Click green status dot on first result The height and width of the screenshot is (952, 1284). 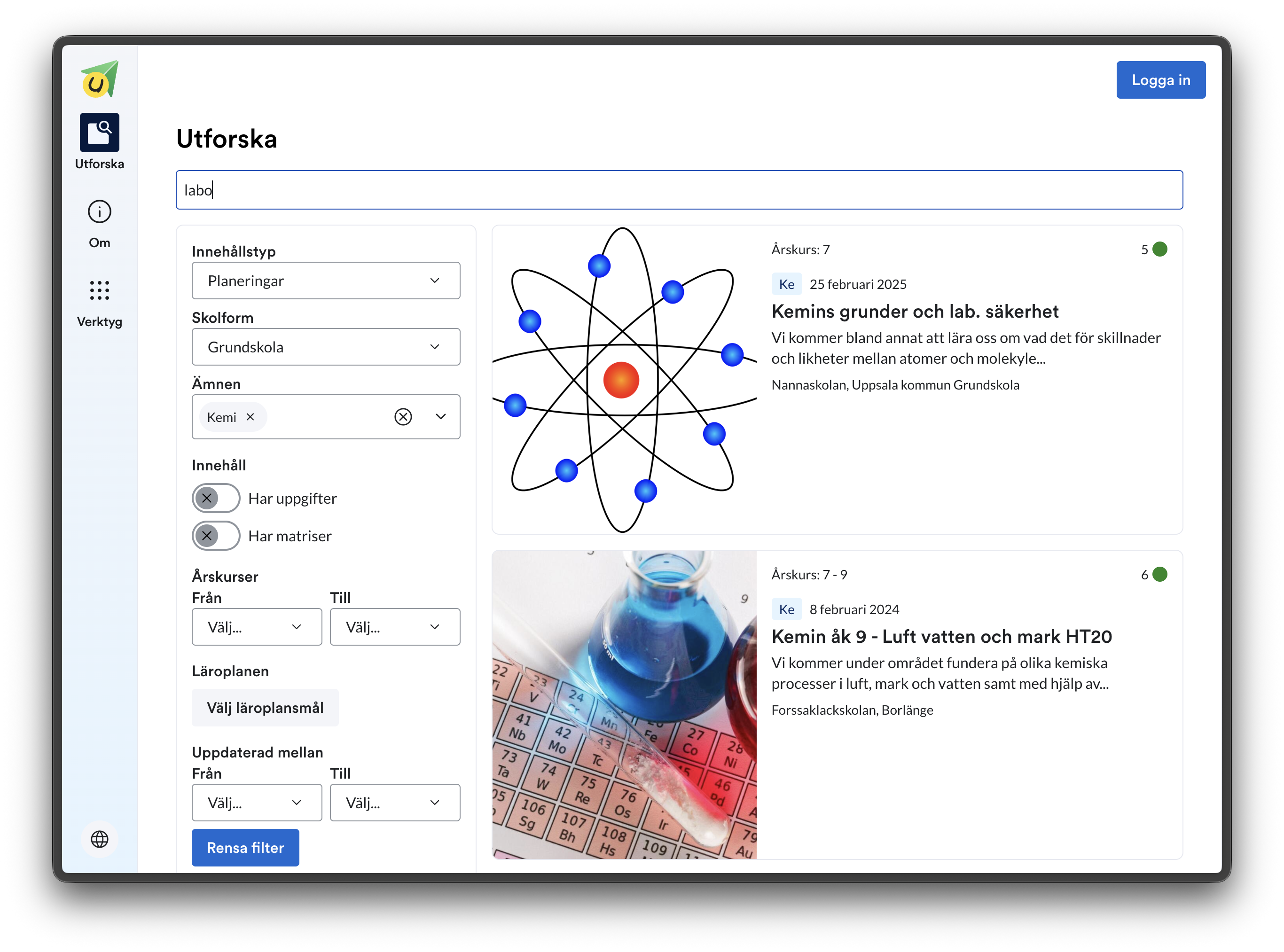coord(1159,250)
